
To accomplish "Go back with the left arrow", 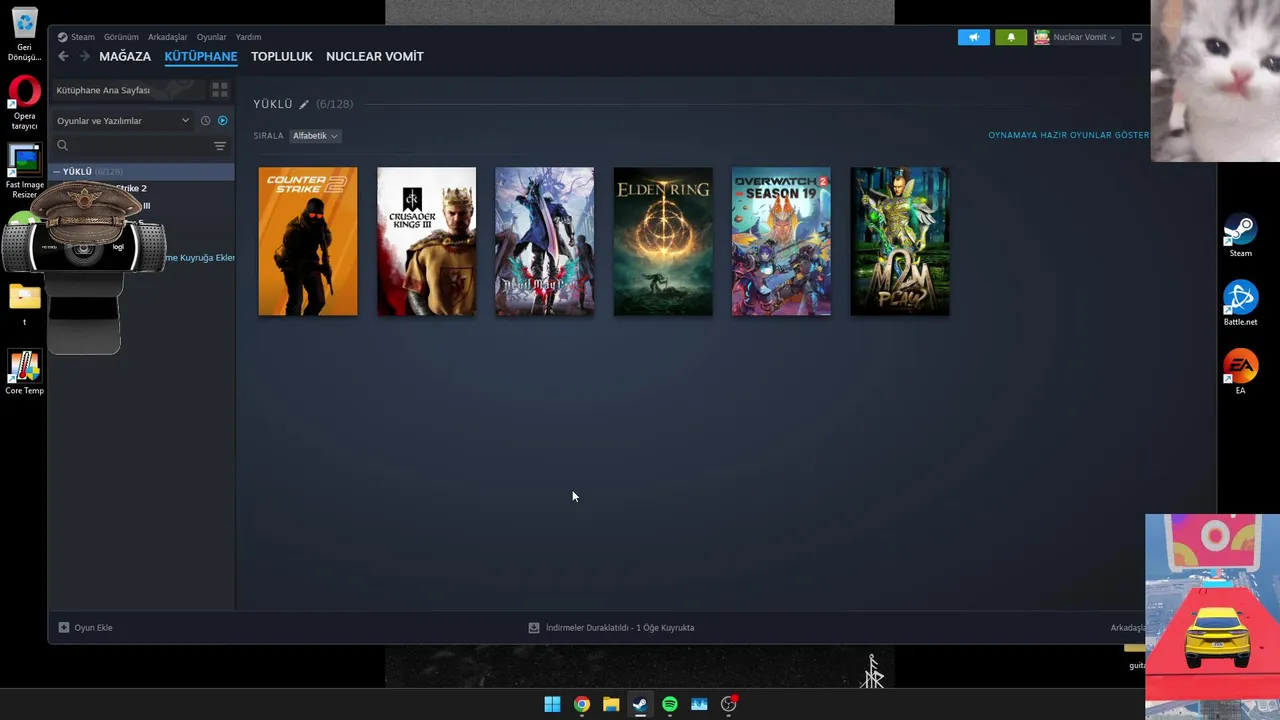I will click(63, 56).
